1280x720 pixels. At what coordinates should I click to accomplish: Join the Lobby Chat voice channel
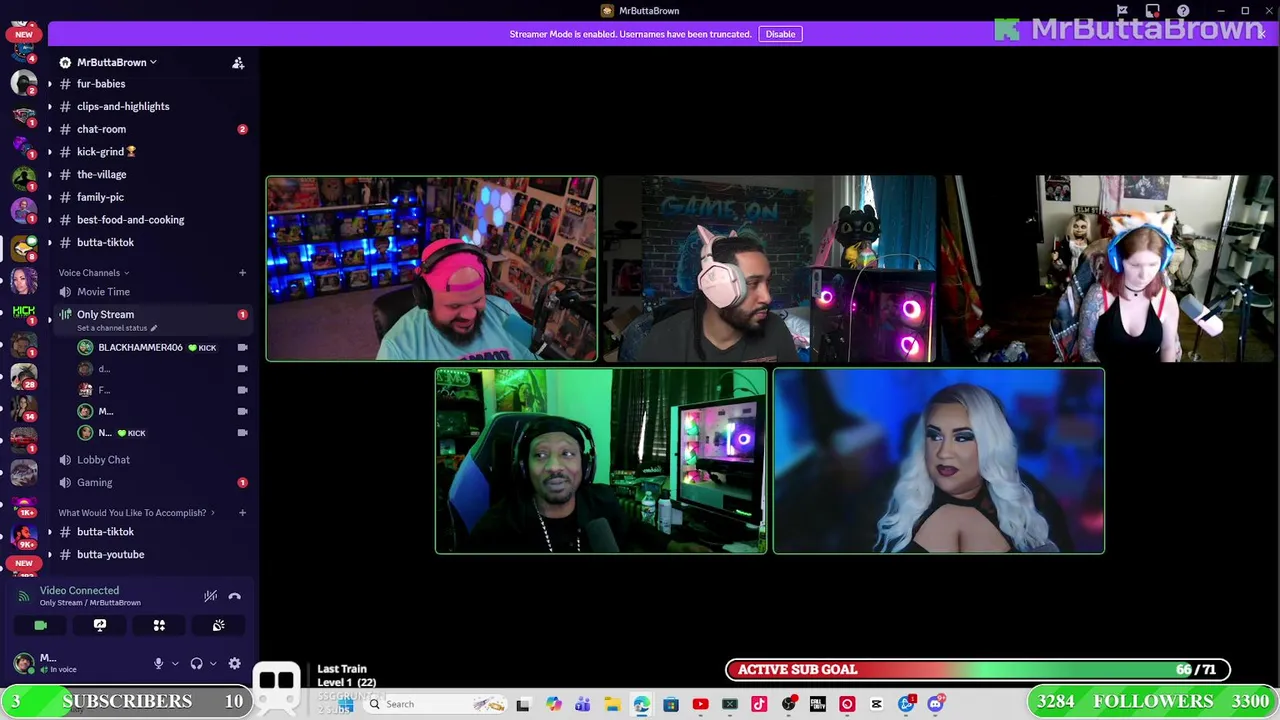tap(103, 460)
